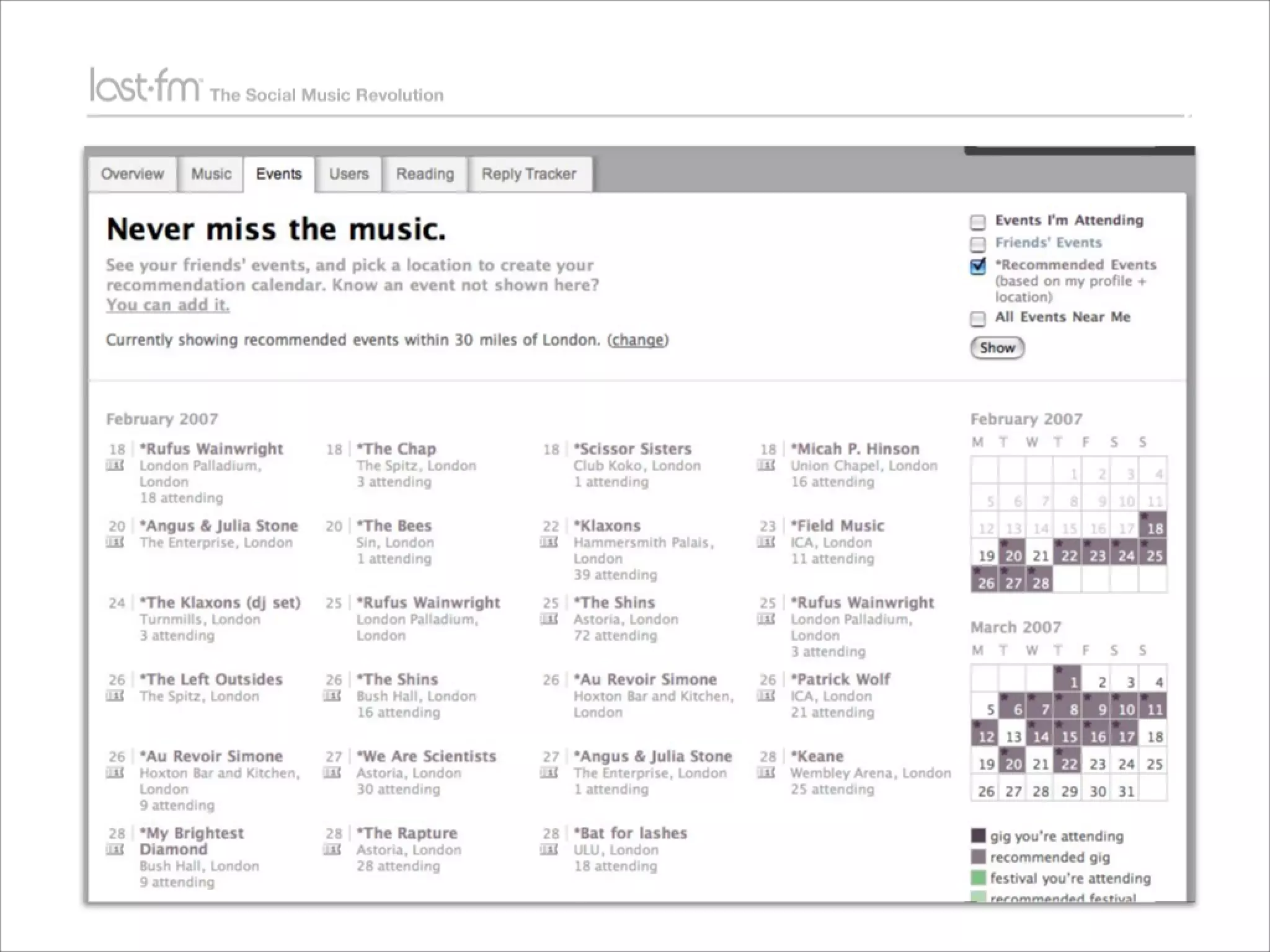Image resolution: width=1270 pixels, height=952 pixels.
Task: Click ticket icon beside Micah P. Hinson event
Action: point(766,465)
